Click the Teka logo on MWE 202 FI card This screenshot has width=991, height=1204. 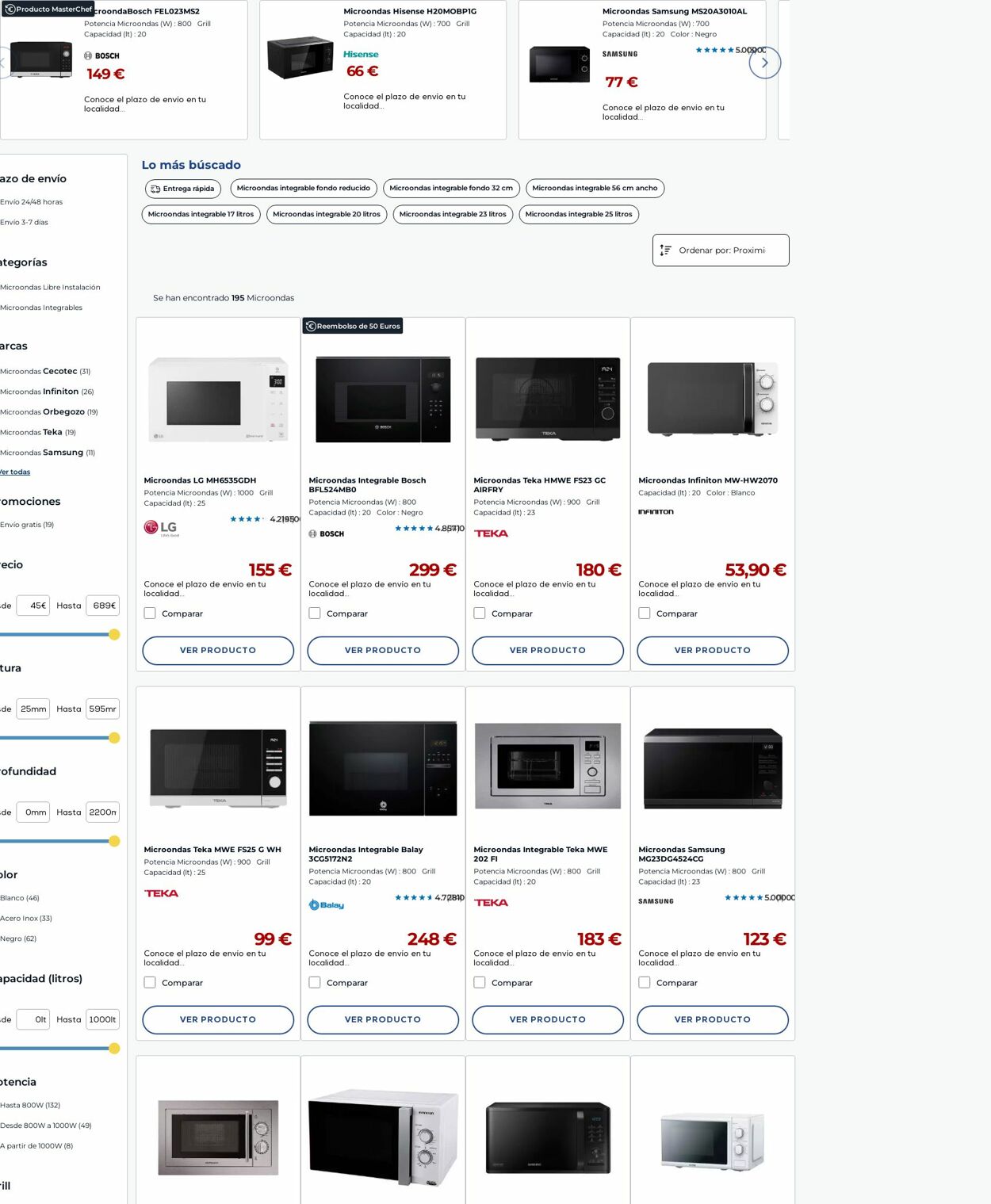pyautogui.click(x=491, y=903)
